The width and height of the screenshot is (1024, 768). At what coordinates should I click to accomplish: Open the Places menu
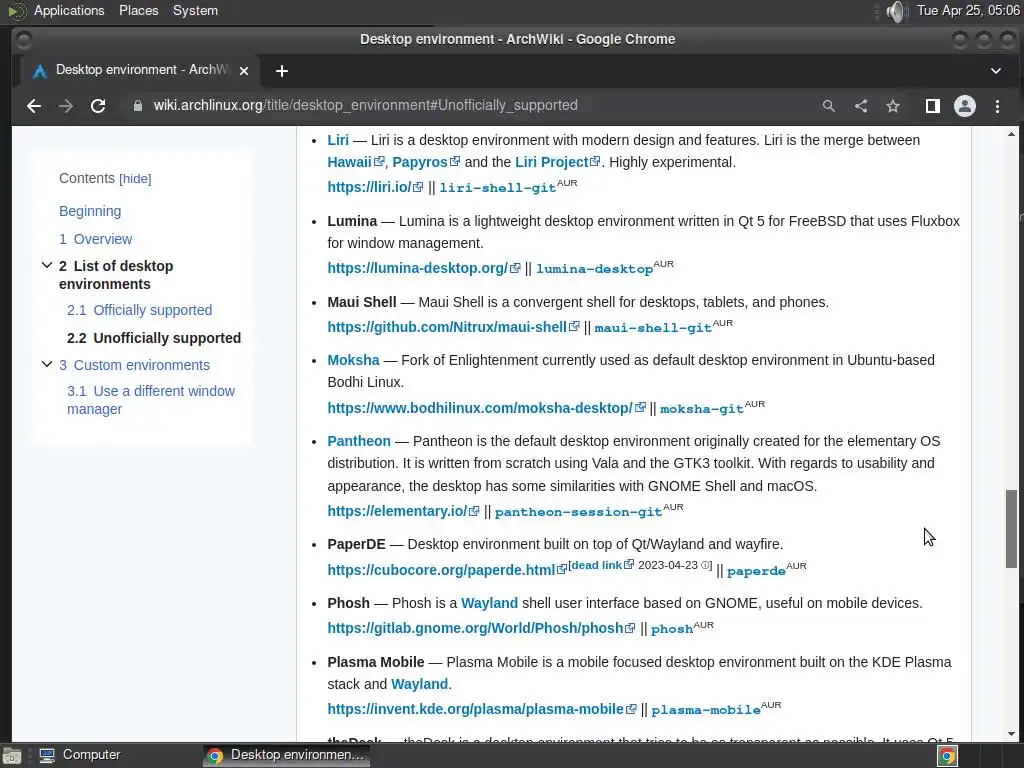click(138, 10)
